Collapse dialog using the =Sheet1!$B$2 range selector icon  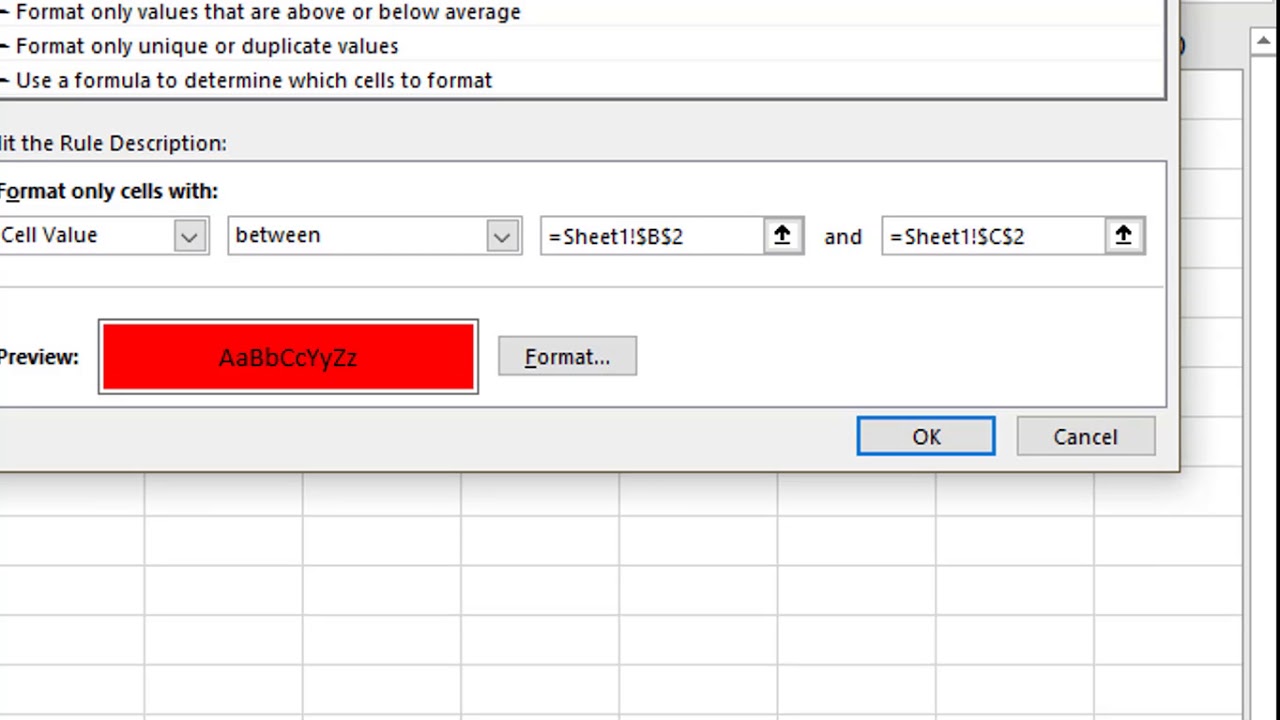click(x=782, y=236)
